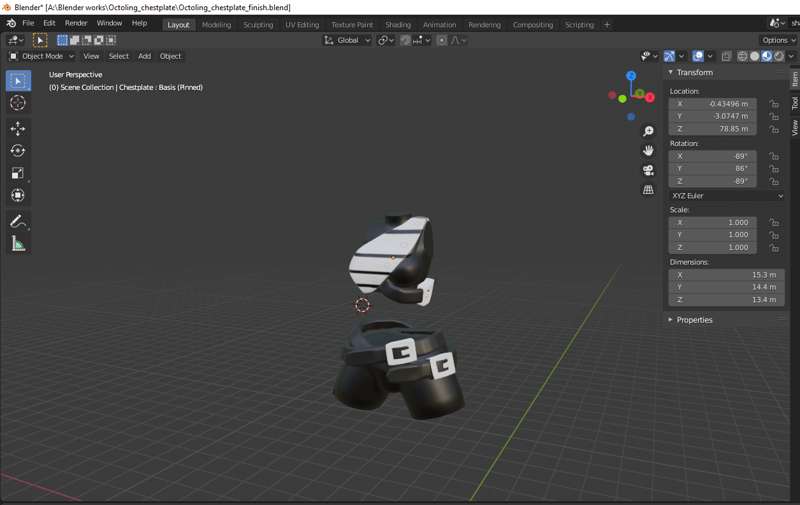This screenshot has width=800, height=505.
Task: Choose the Move tool
Action: pos(18,129)
